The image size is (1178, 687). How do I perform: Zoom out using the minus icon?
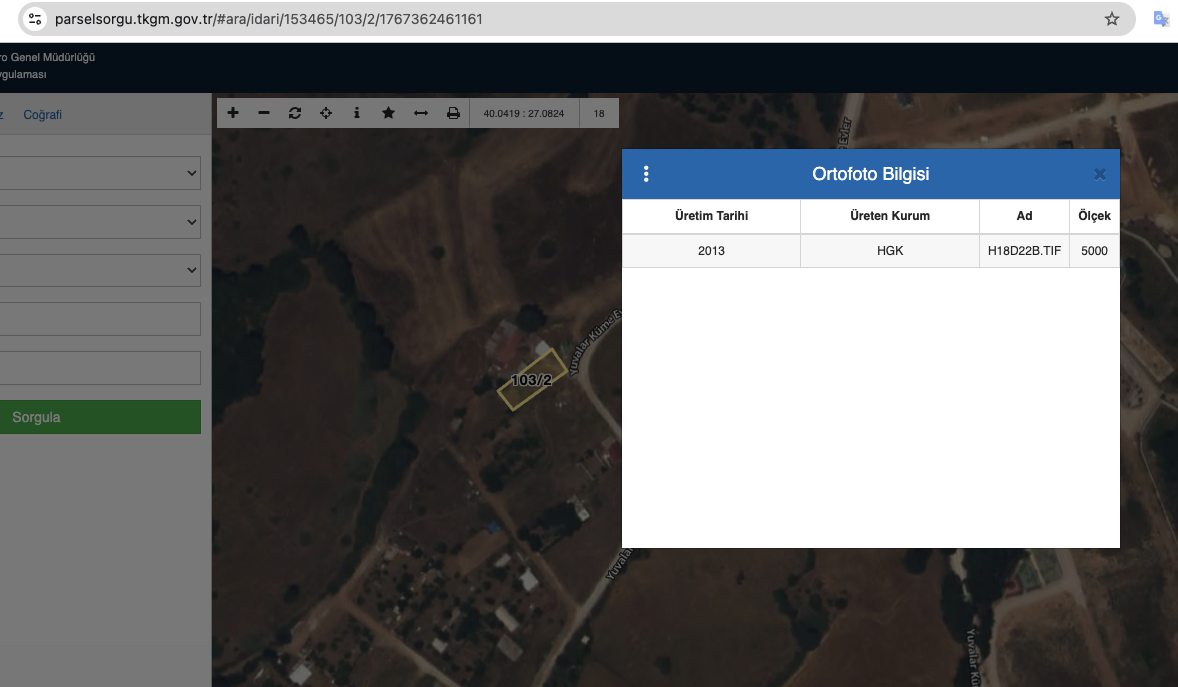click(264, 113)
